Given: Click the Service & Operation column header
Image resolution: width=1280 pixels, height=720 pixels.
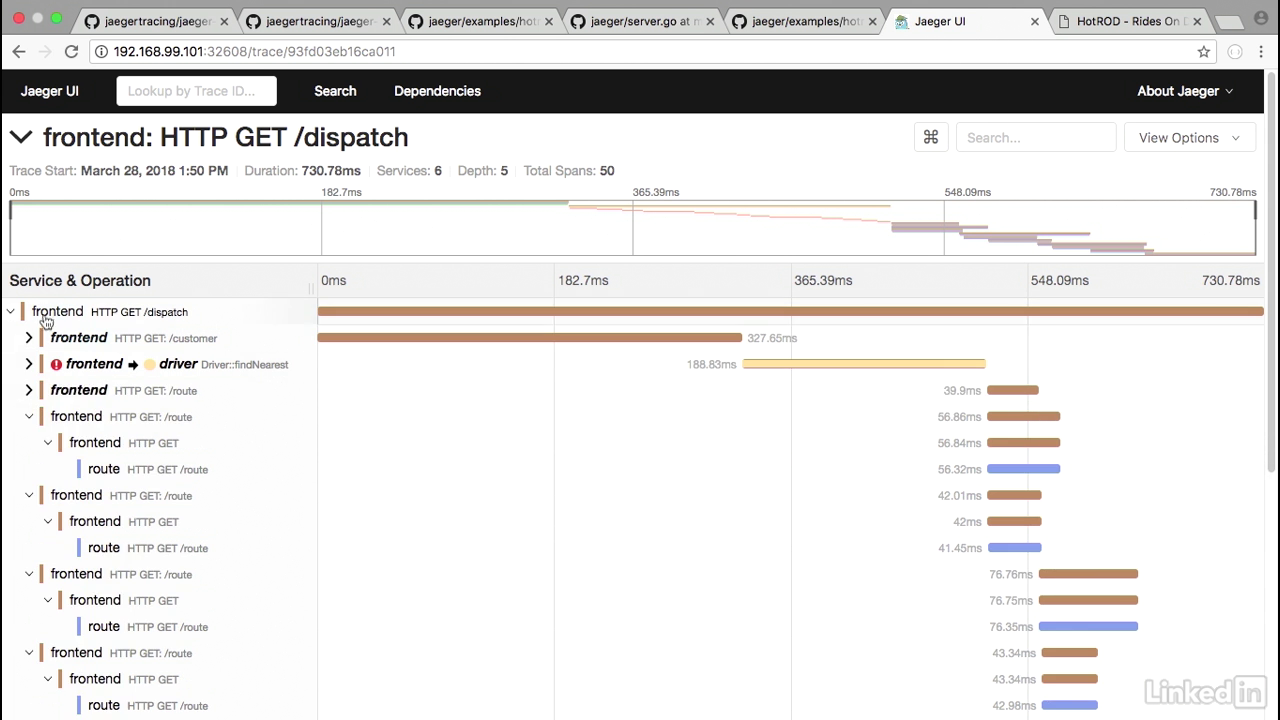Looking at the screenshot, I should [x=80, y=280].
